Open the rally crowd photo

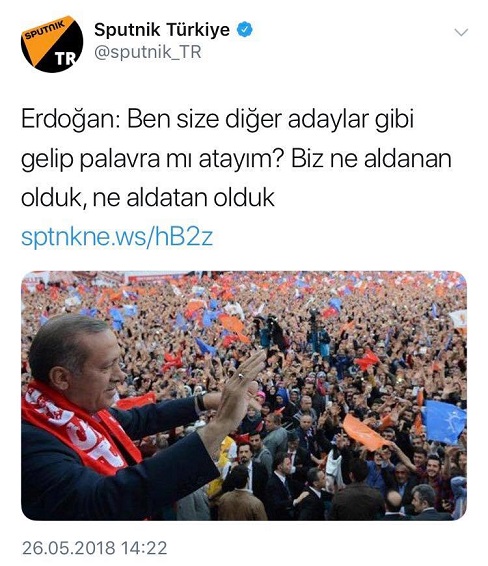(x=244, y=395)
